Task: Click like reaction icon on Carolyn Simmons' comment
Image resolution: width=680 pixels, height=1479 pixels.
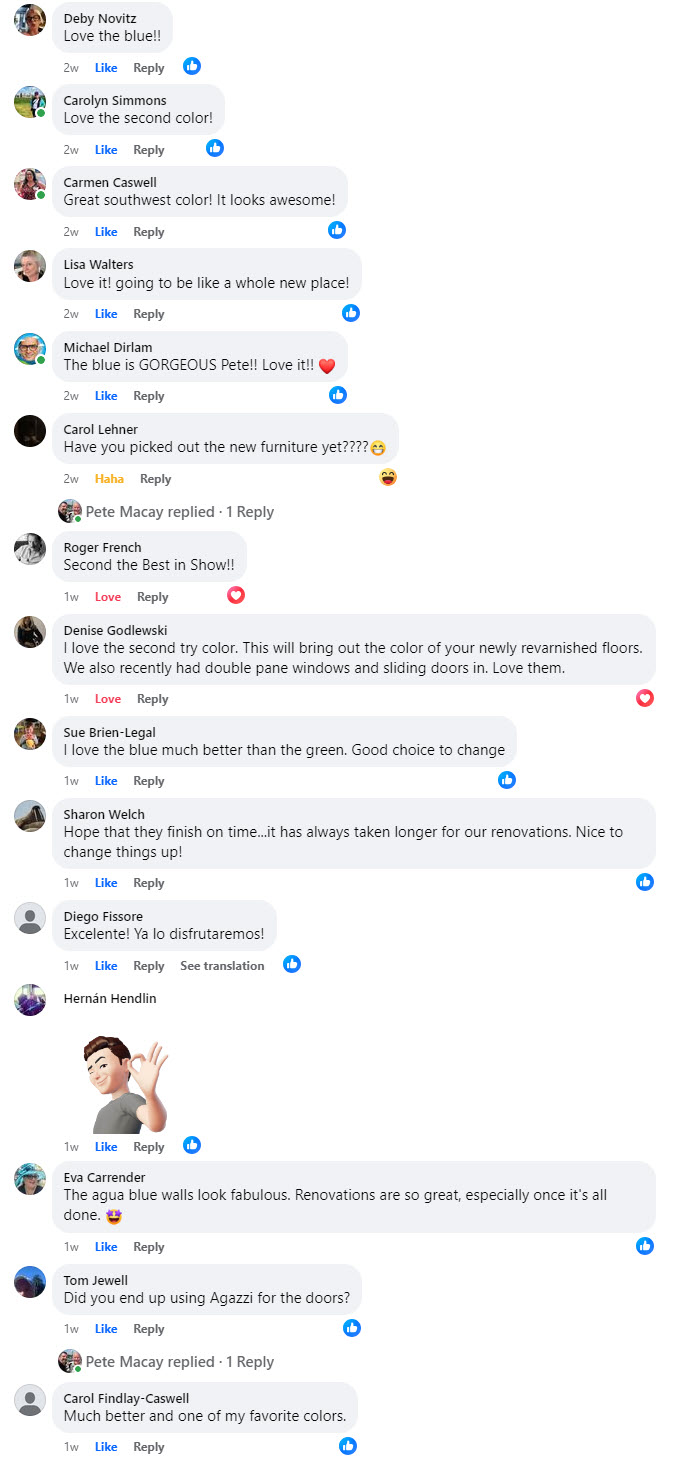Action: (215, 148)
